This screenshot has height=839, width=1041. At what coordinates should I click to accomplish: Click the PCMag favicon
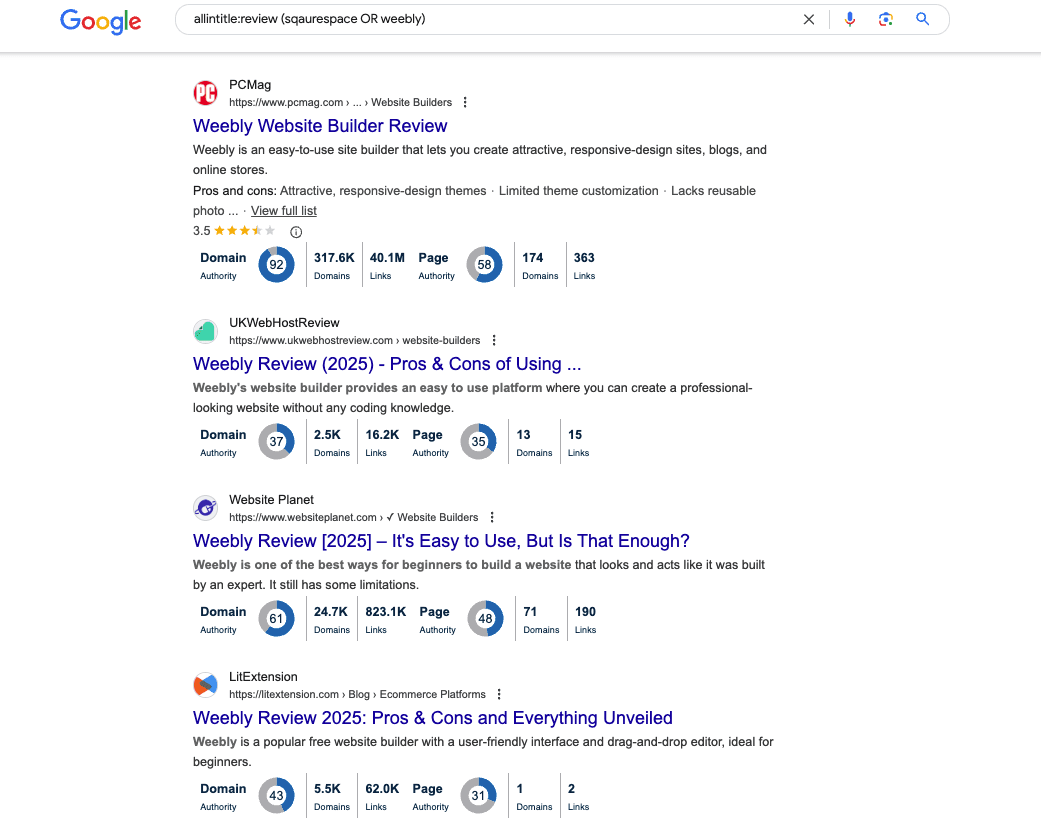[205, 93]
